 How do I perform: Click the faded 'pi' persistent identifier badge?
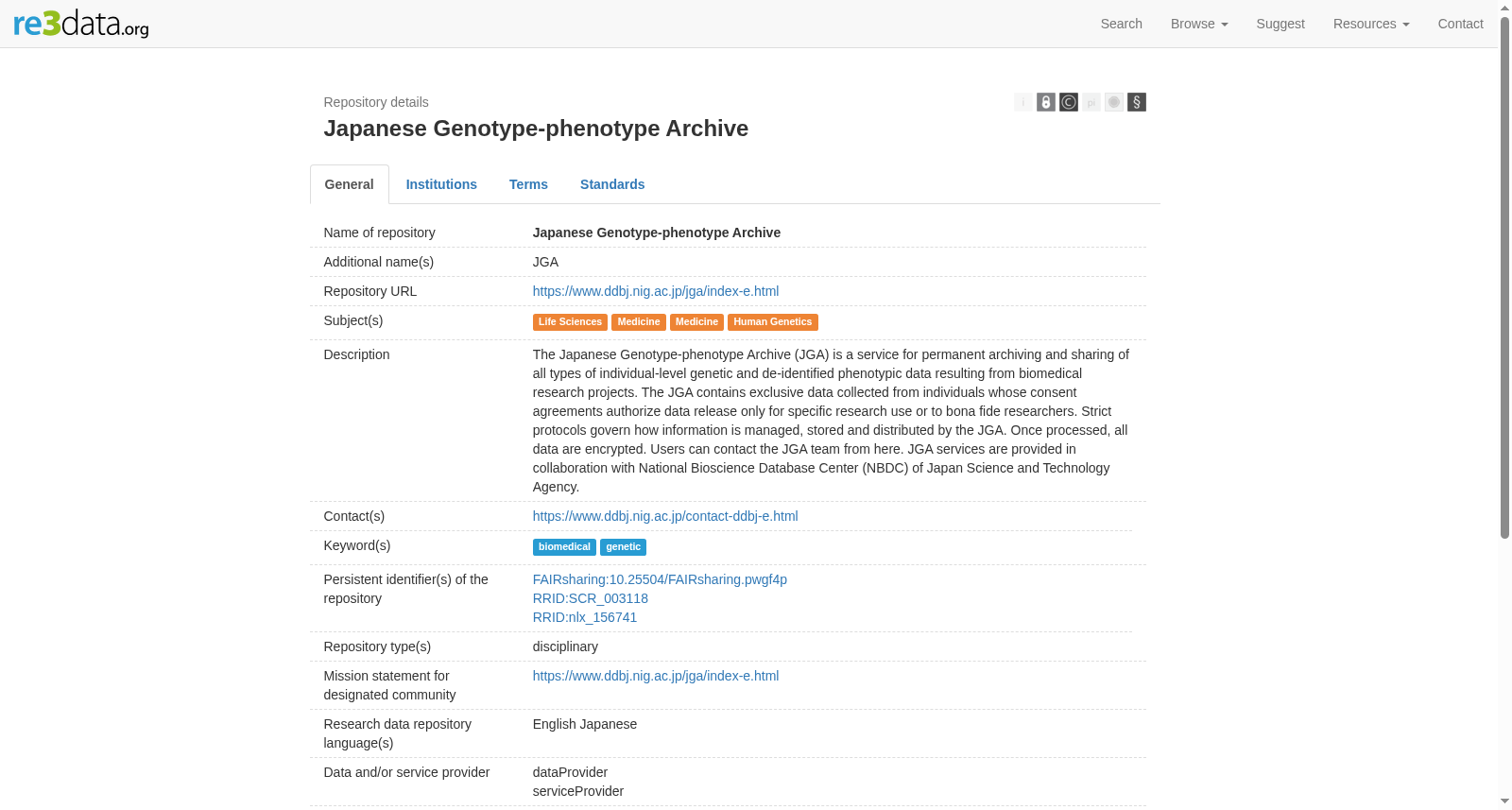pos(1091,102)
